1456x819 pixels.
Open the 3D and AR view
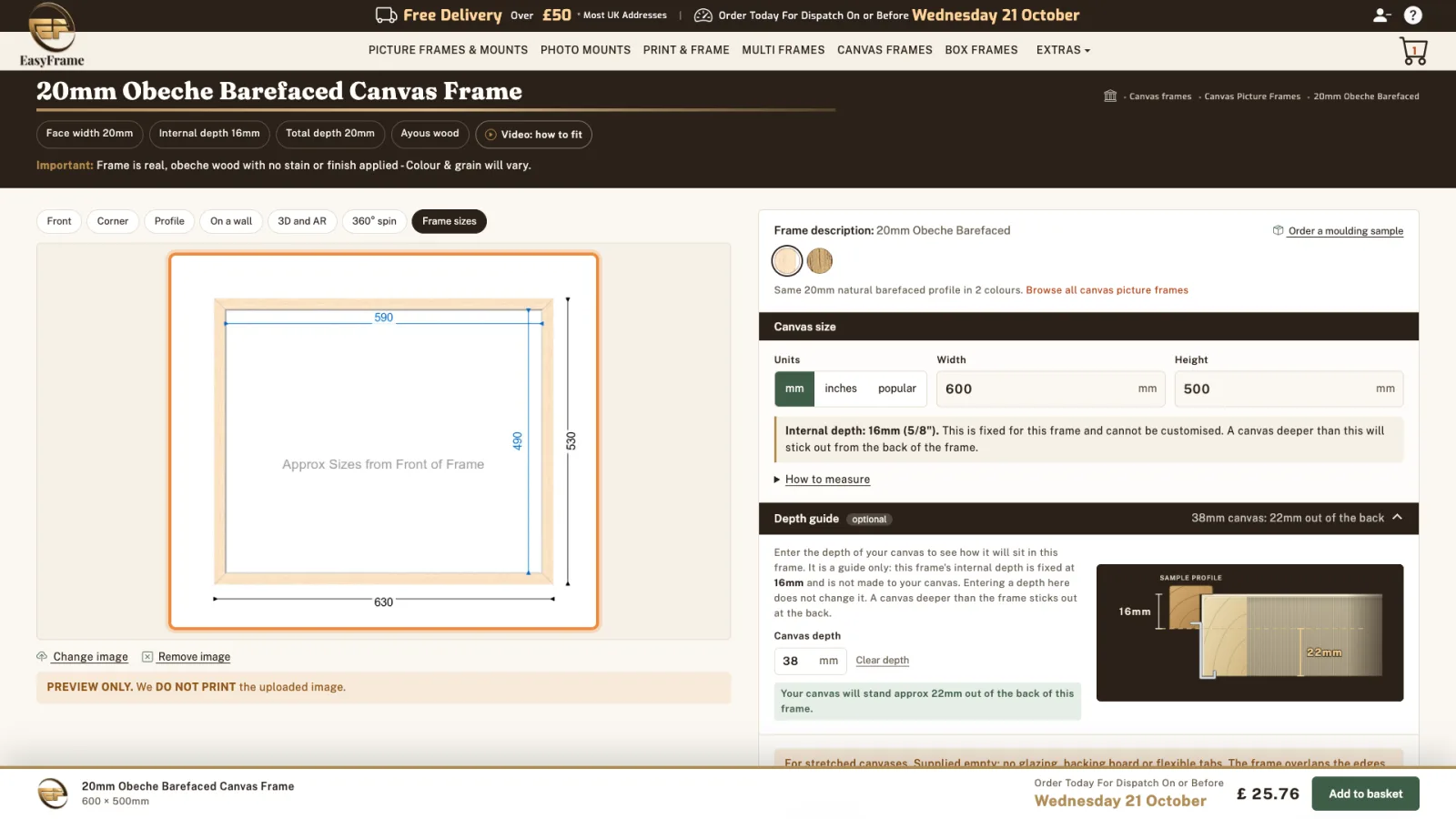point(302,221)
